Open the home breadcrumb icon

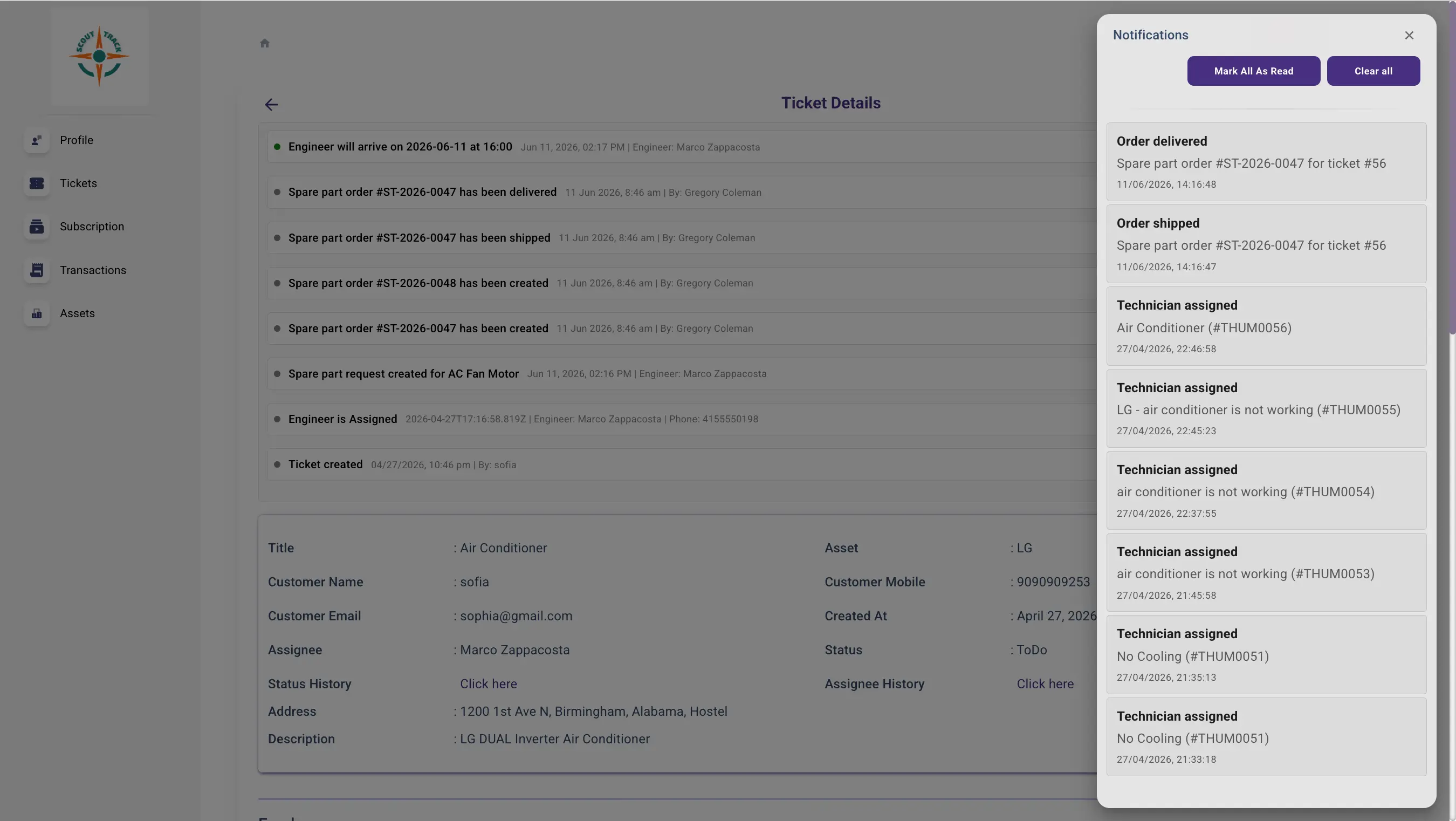(x=265, y=43)
